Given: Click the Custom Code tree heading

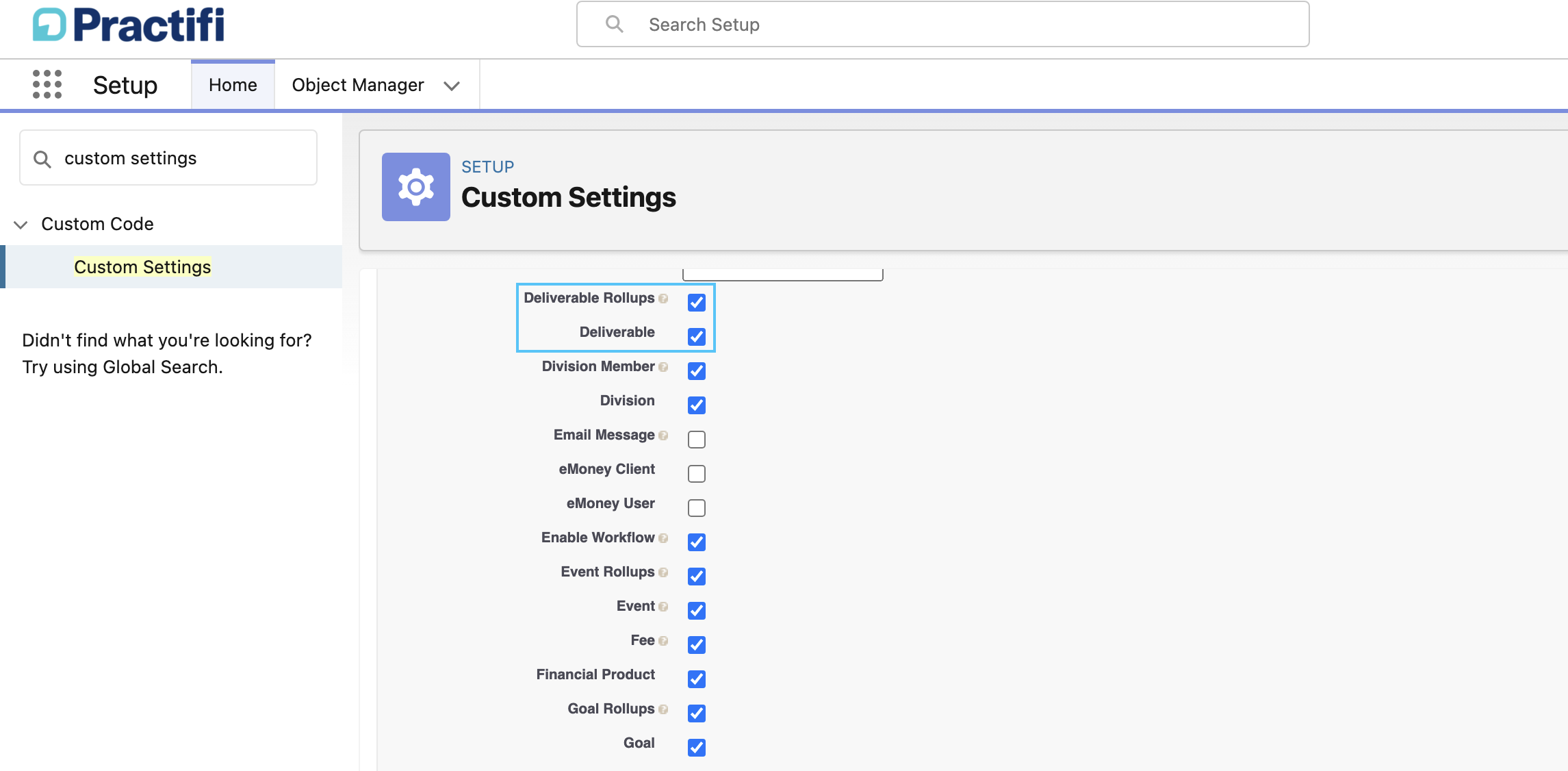Looking at the screenshot, I should (x=97, y=224).
